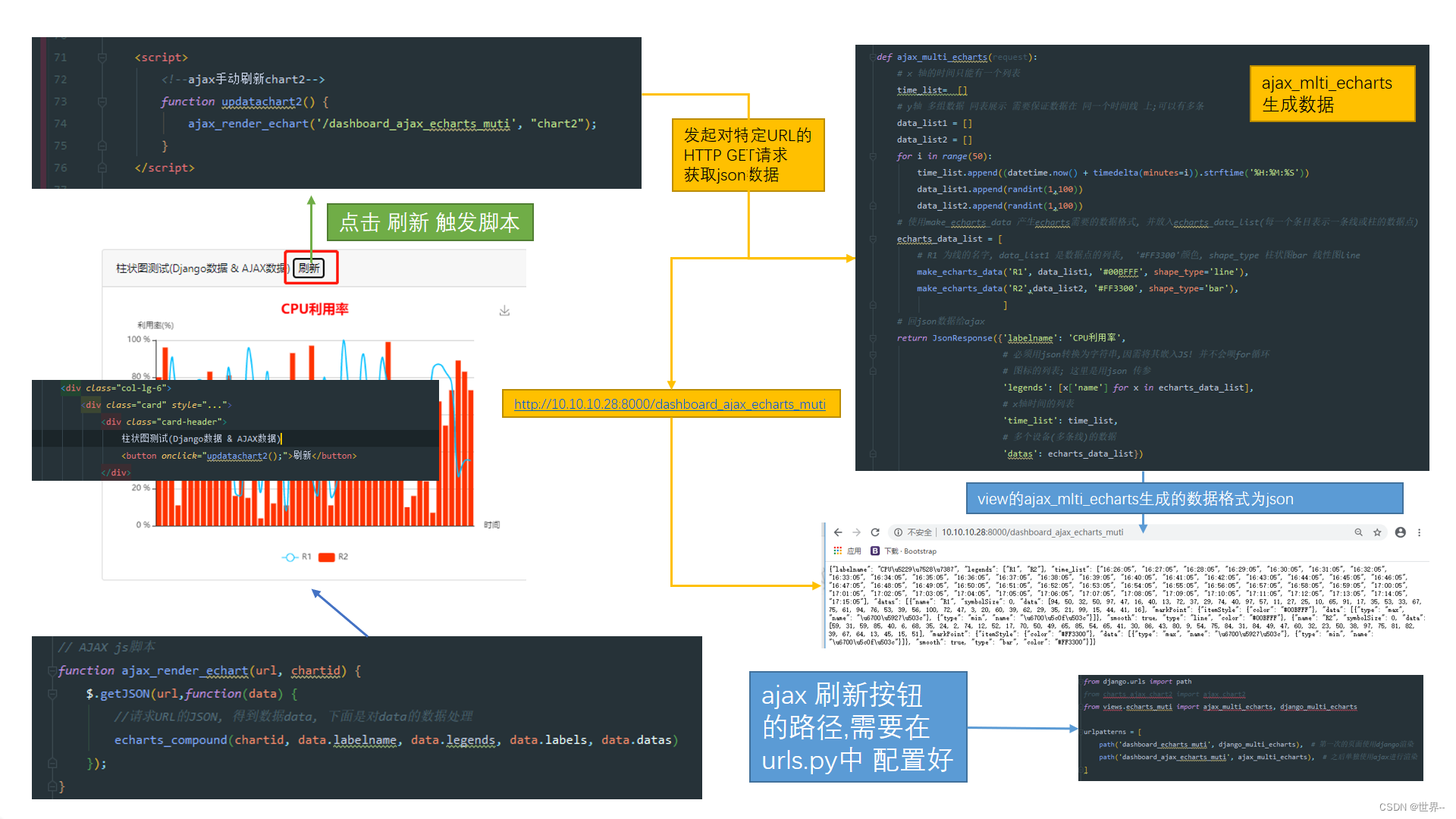1456x819 pixels.
Task: Collapse the ajax_render_echart function fold
Action: pyautogui.click(x=52, y=671)
